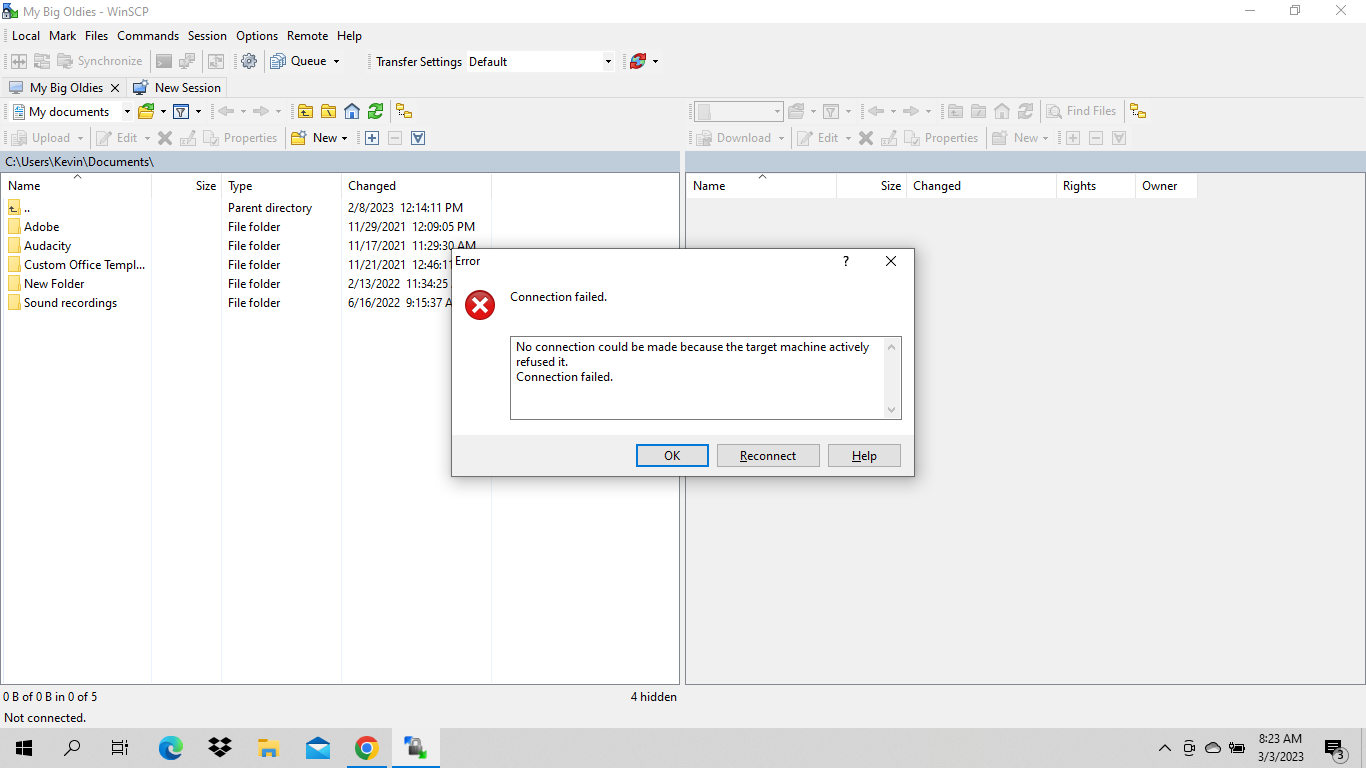The height and width of the screenshot is (768, 1366).
Task: Toggle the remote directory tree panel
Action: 1138,111
